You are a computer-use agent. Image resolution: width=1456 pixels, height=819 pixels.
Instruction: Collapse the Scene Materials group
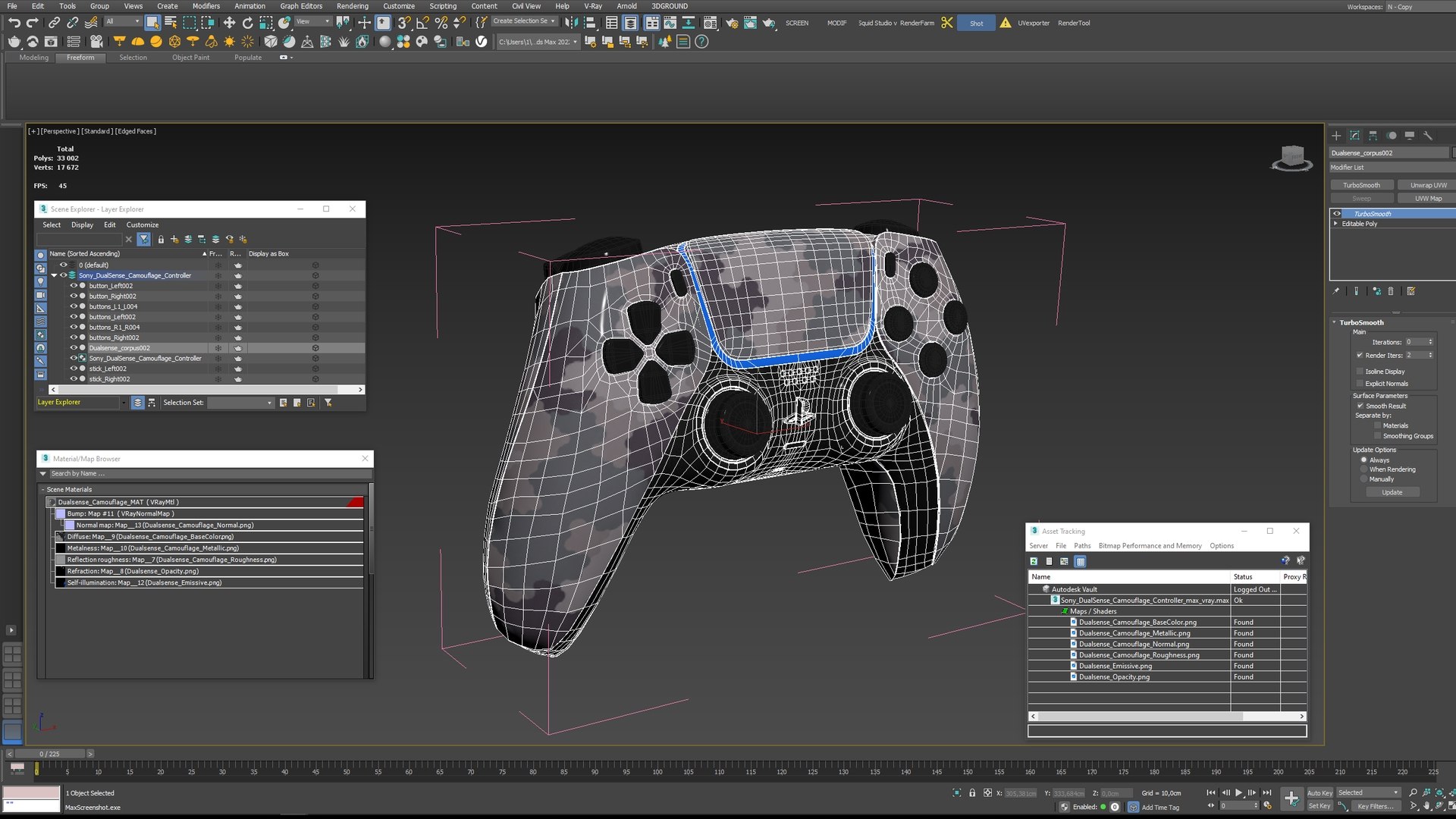pyautogui.click(x=43, y=490)
